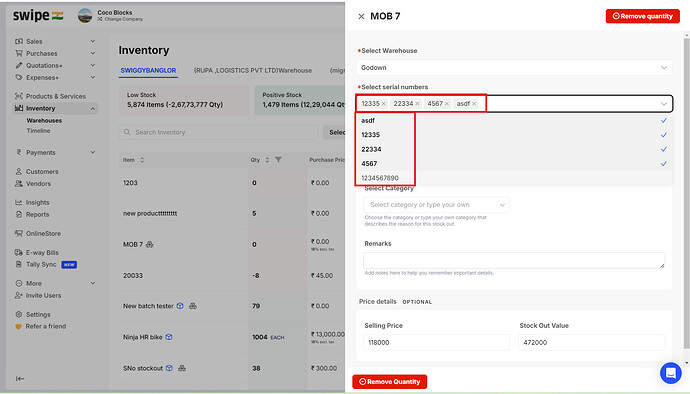Viewport: 690px width, 394px height.
Task: Uncheck serial number 22334 option
Action: [514, 149]
